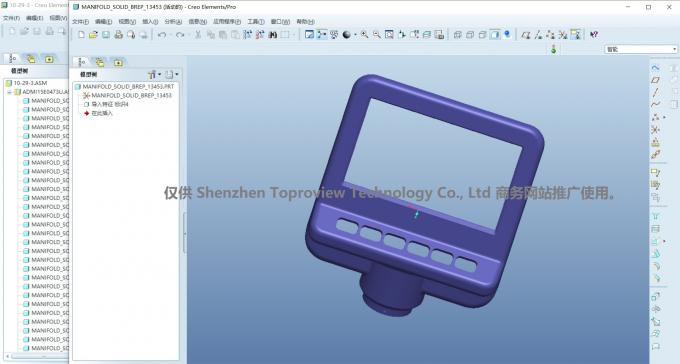Image resolution: width=680 pixels, height=364 pixels.
Task: Create a new file from toolbar
Action: pos(81,35)
